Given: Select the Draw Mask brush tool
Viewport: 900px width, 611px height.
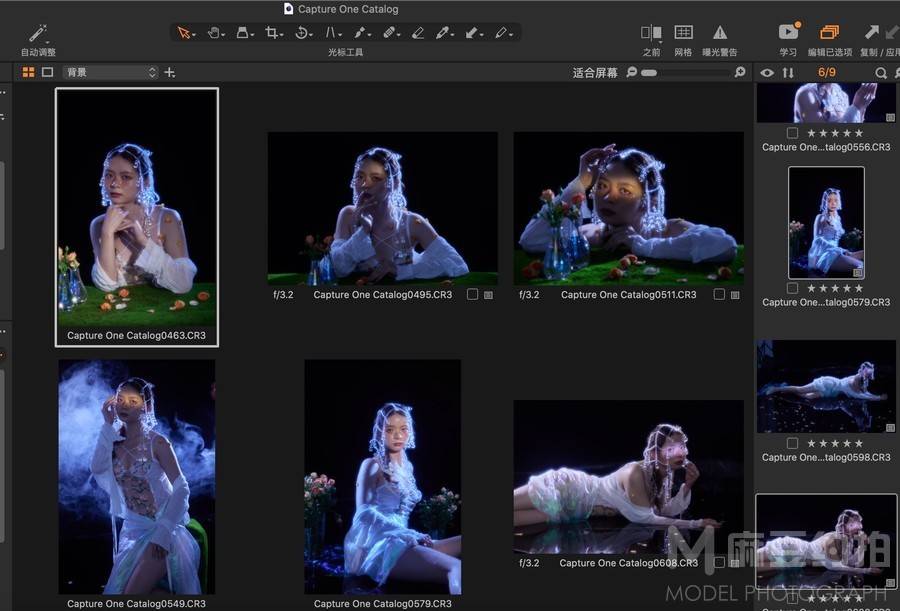Looking at the screenshot, I should pos(360,33).
